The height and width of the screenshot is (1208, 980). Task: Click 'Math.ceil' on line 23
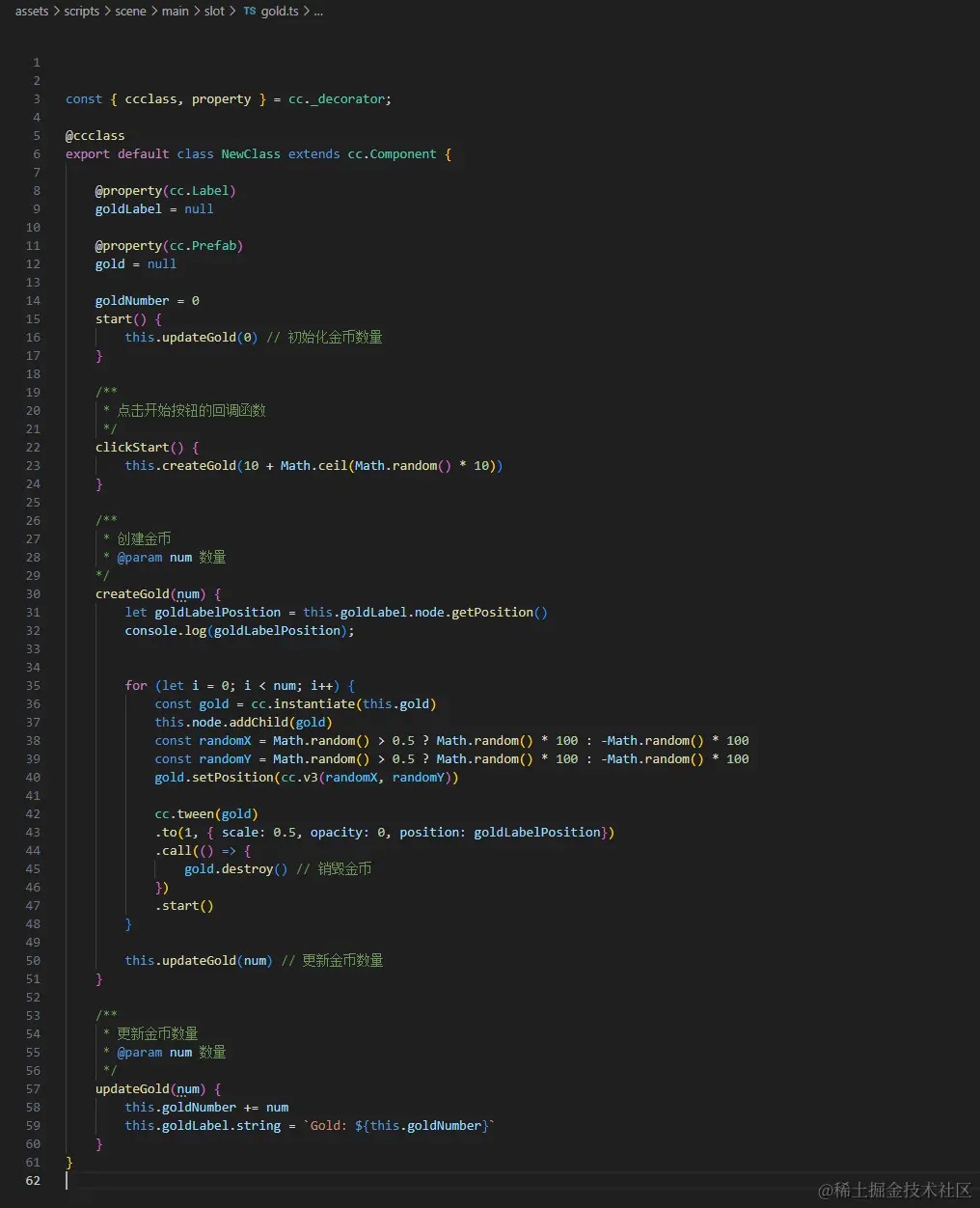point(313,466)
